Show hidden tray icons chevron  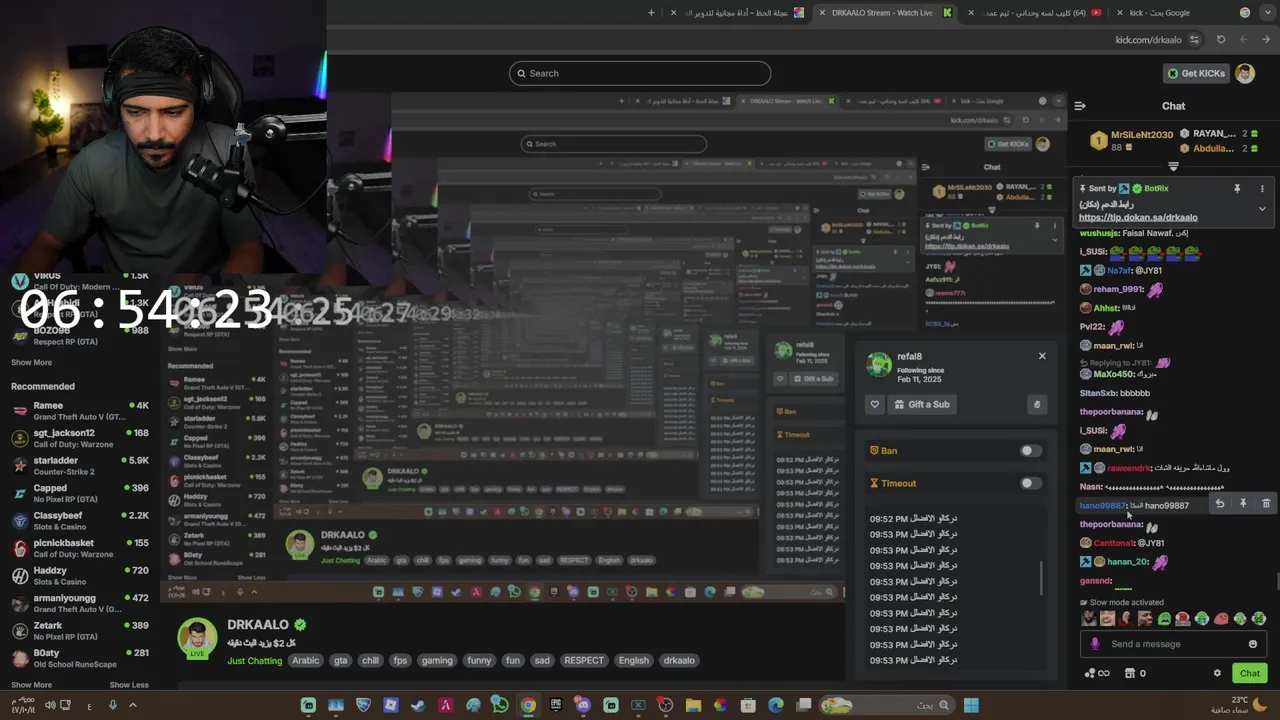[x=132, y=705]
